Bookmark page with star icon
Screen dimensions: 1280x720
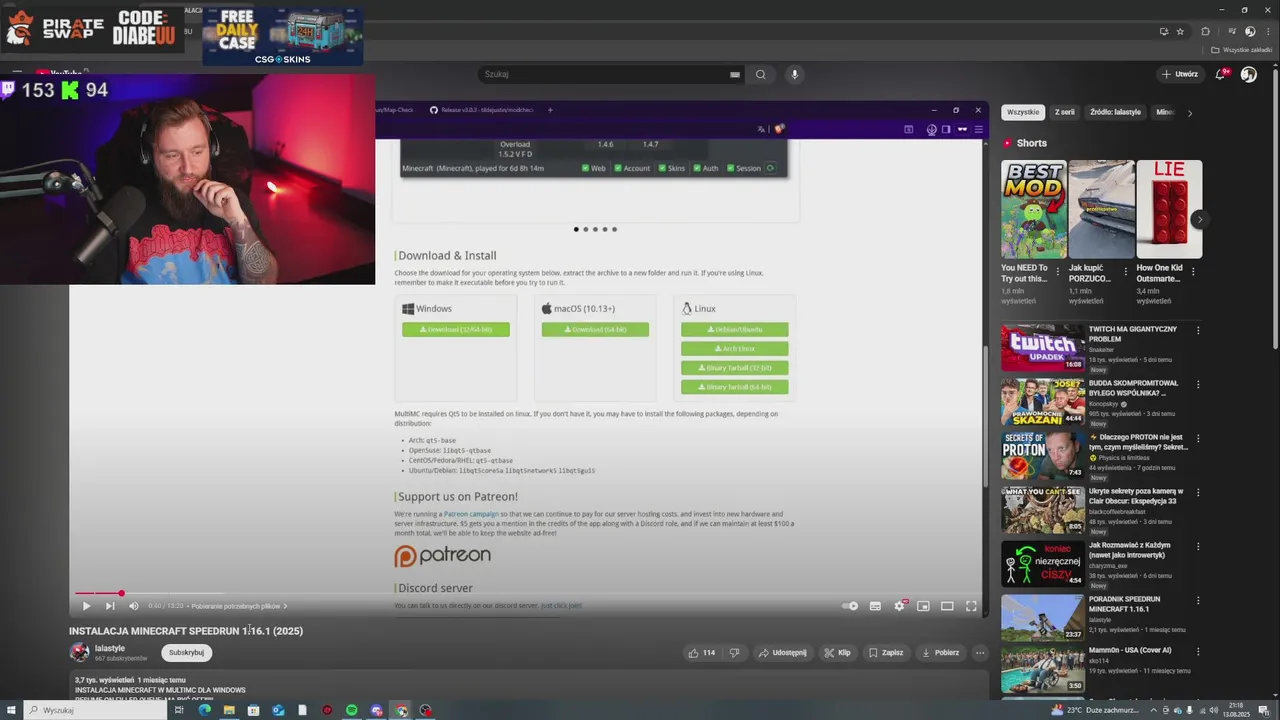coord(1180,31)
